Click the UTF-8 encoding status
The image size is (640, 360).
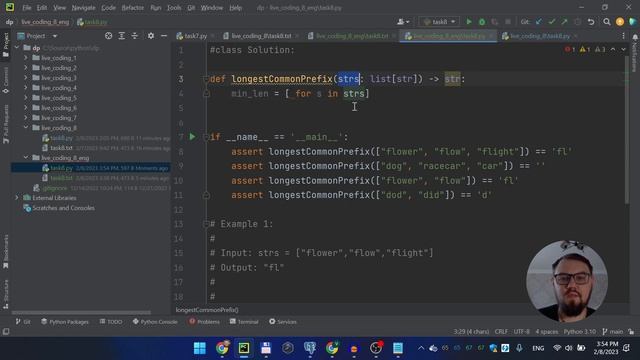pyautogui.click(x=521, y=331)
